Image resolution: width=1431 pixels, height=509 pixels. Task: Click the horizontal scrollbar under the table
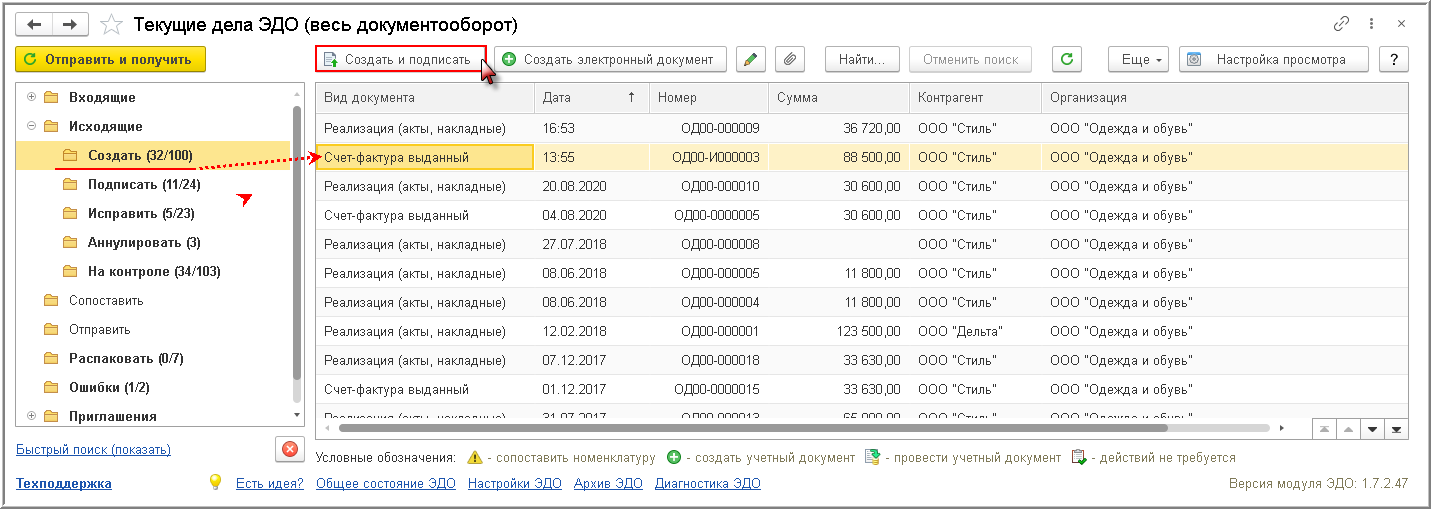click(x=750, y=428)
